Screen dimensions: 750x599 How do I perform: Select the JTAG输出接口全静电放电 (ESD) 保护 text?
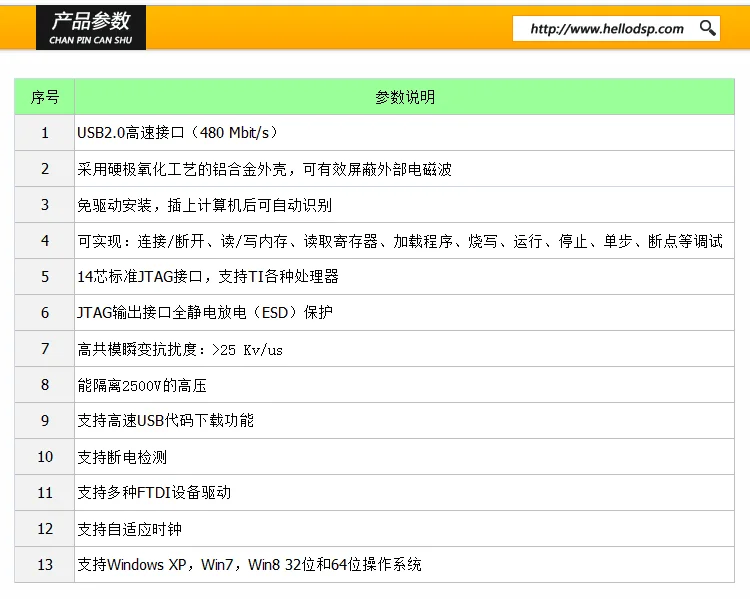[x=205, y=313]
